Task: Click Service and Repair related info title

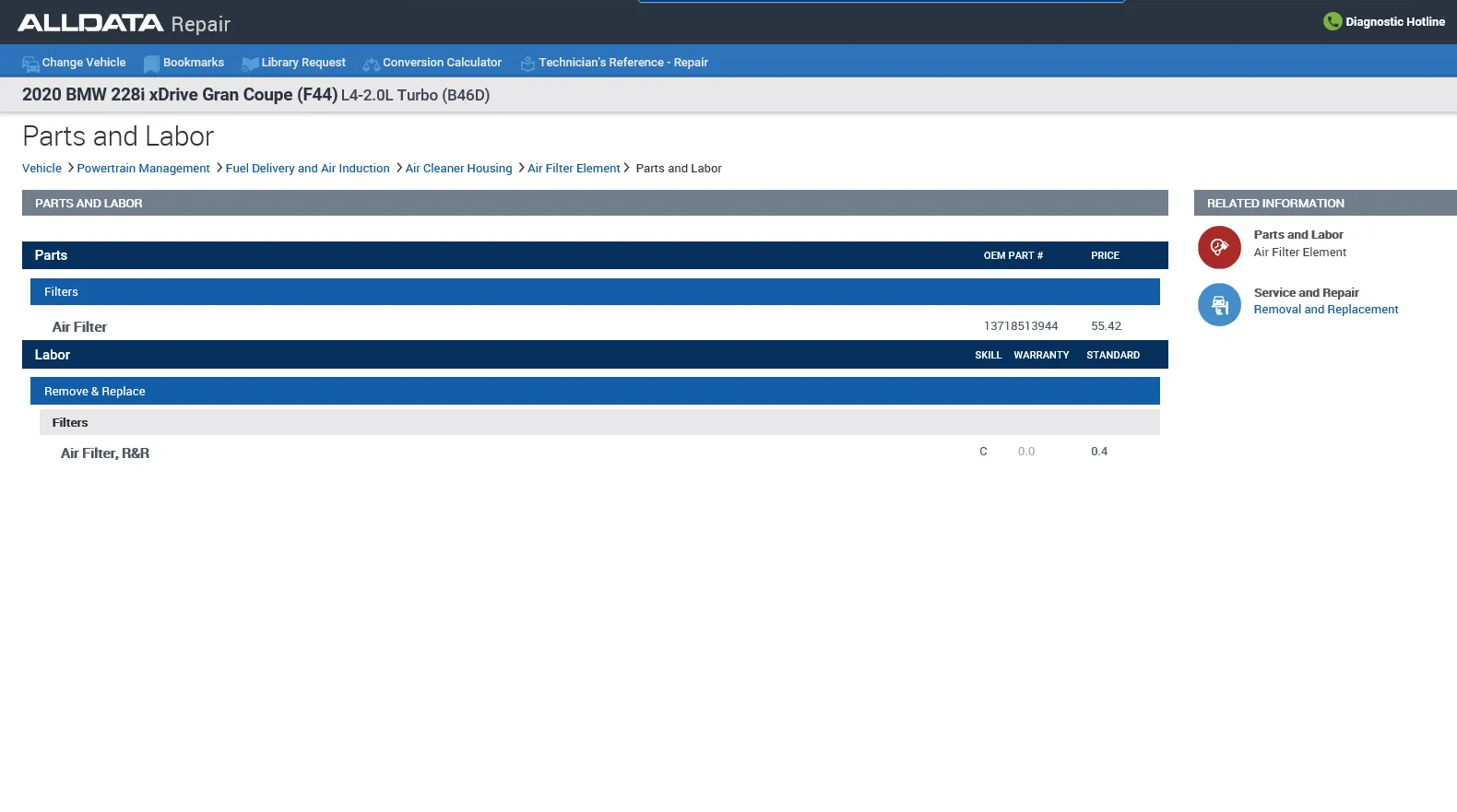Action: (1306, 293)
